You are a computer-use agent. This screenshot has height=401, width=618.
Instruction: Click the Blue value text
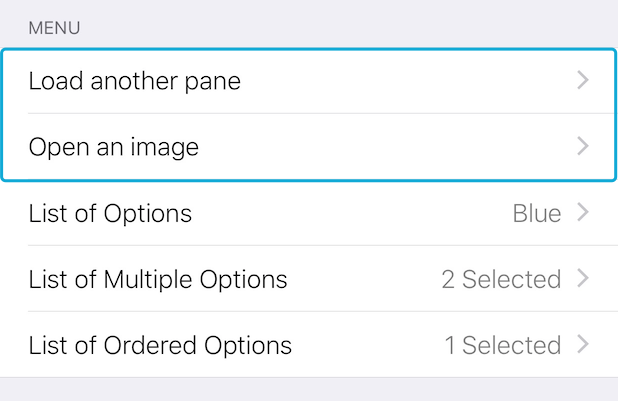coord(537,214)
